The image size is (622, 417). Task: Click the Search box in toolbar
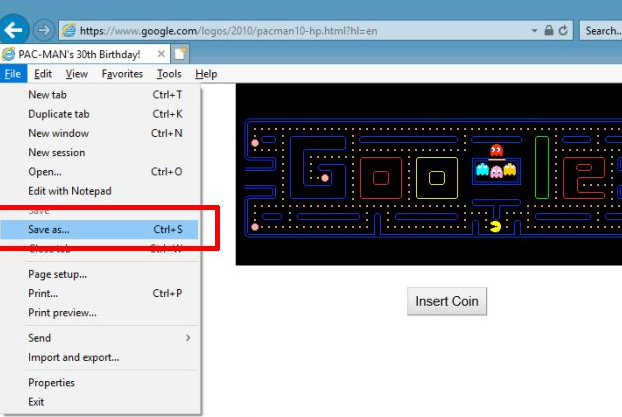602,31
